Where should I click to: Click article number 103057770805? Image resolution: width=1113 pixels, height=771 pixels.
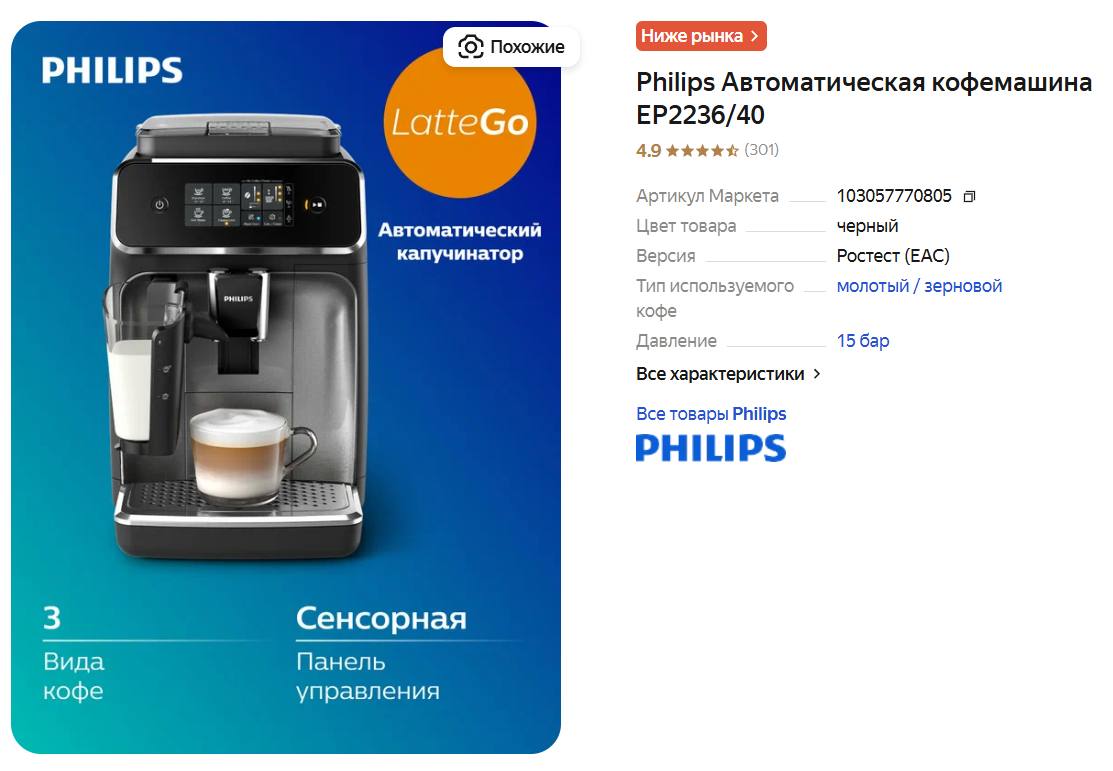pyautogui.click(x=894, y=196)
